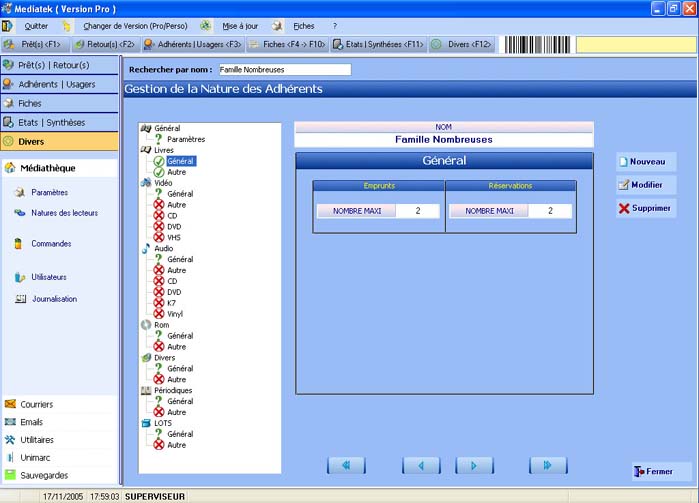Click Divers <F12> toolbar button

click(462, 44)
